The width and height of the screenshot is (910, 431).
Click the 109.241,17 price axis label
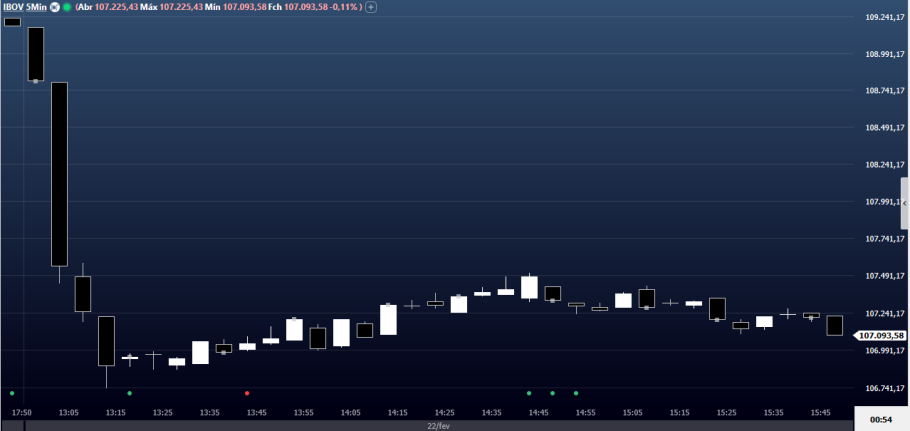point(884,18)
